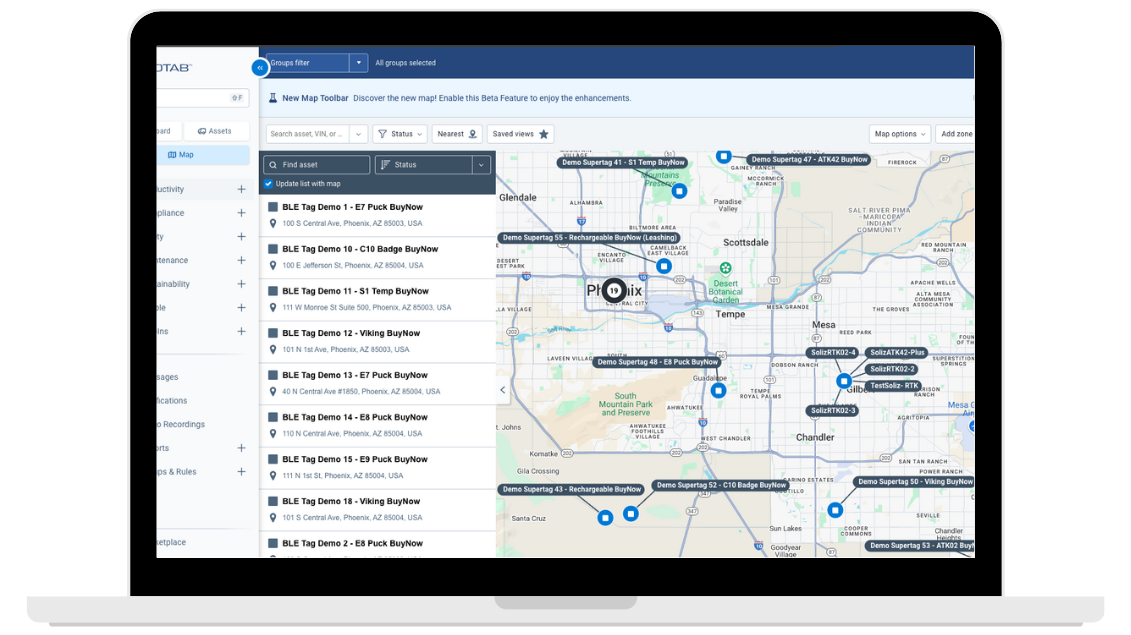Select the checkbox for BLE Tag Demo 1
Screen dimensions: 1131x635
click(273, 207)
